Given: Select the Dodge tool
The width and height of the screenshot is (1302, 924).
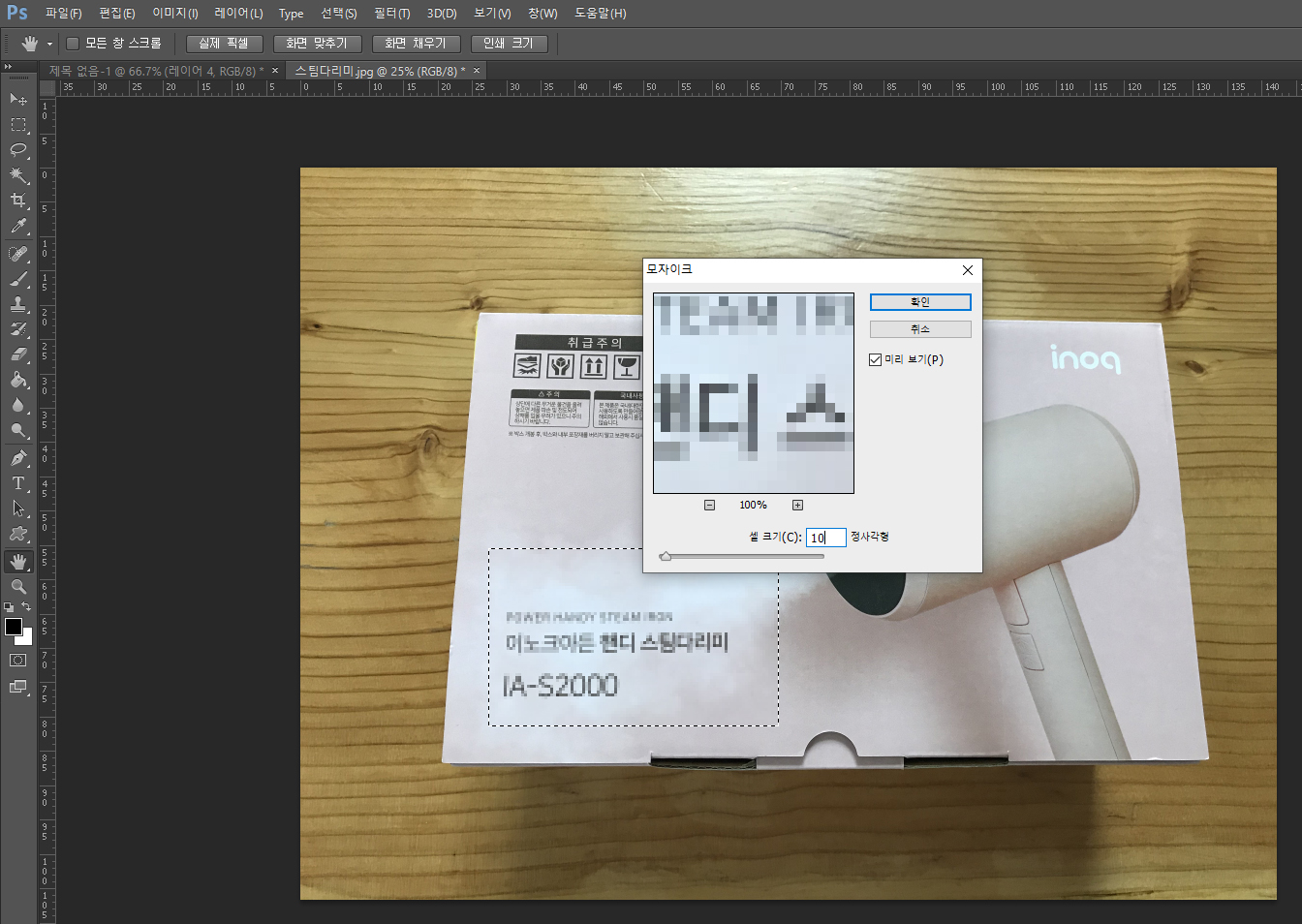Looking at the screenshot, I should coord(18,430).
